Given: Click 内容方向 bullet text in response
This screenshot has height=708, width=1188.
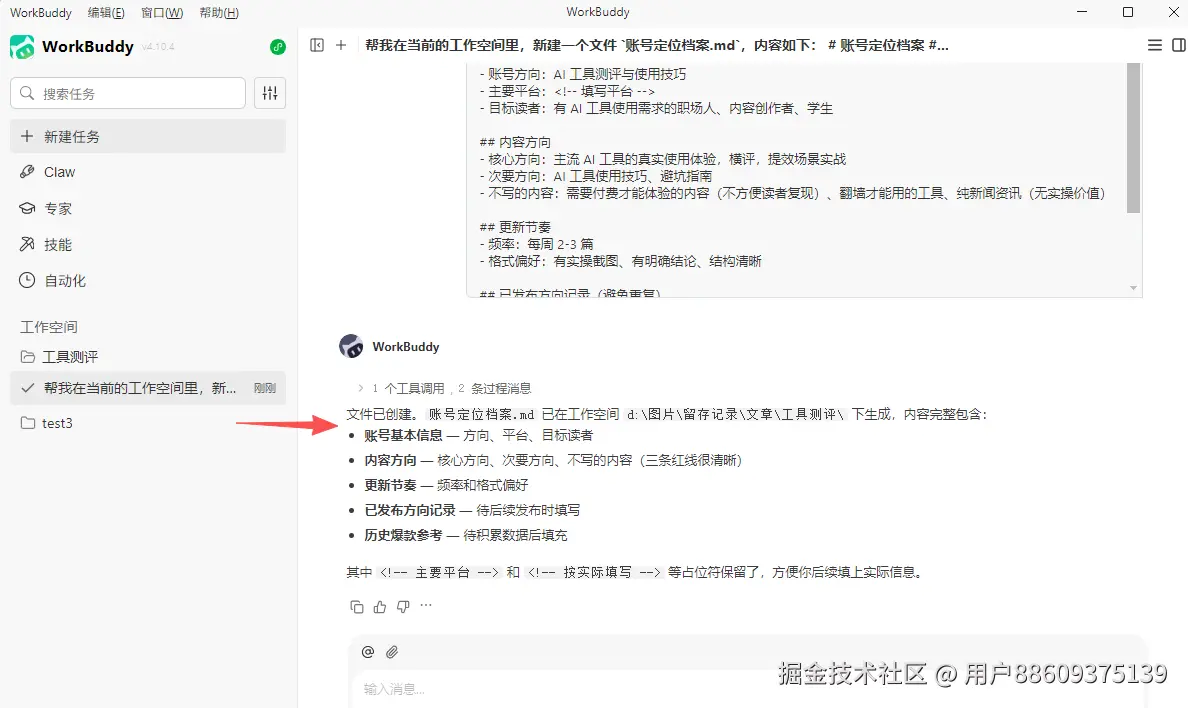Looking at the screenshot, I should (x=390, y=460).
